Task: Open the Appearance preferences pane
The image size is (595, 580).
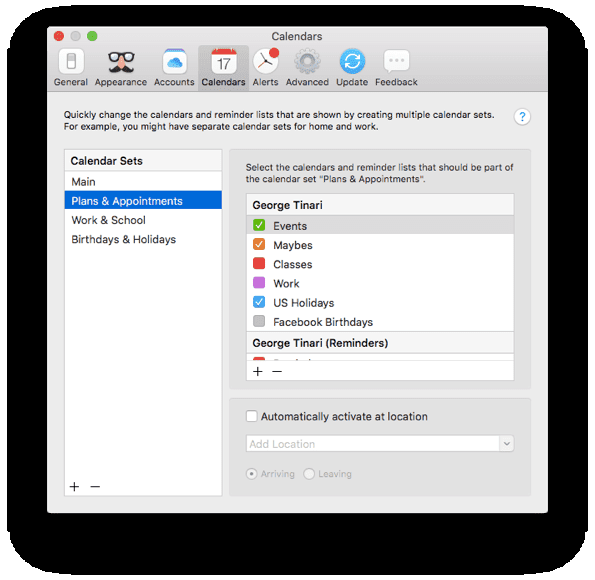Action: click(x=121, y=68)
